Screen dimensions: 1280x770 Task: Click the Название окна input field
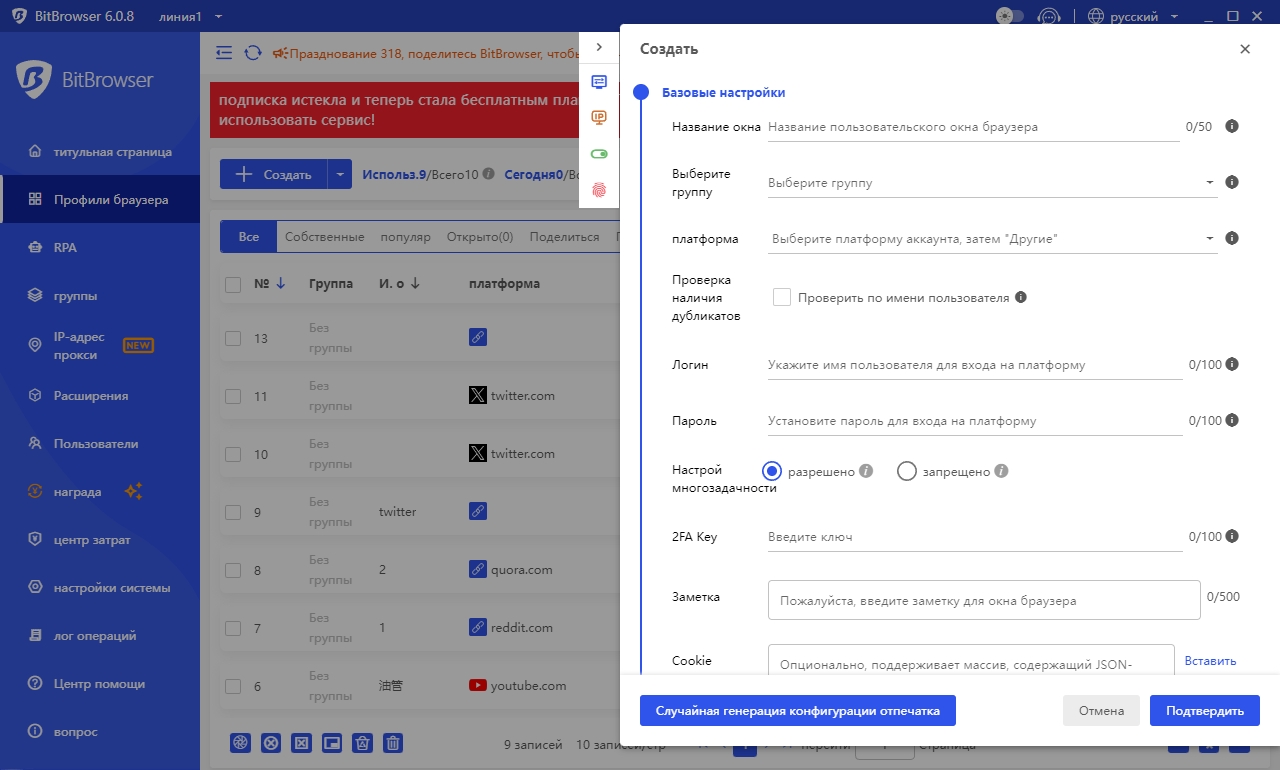[x=973, y=127]
